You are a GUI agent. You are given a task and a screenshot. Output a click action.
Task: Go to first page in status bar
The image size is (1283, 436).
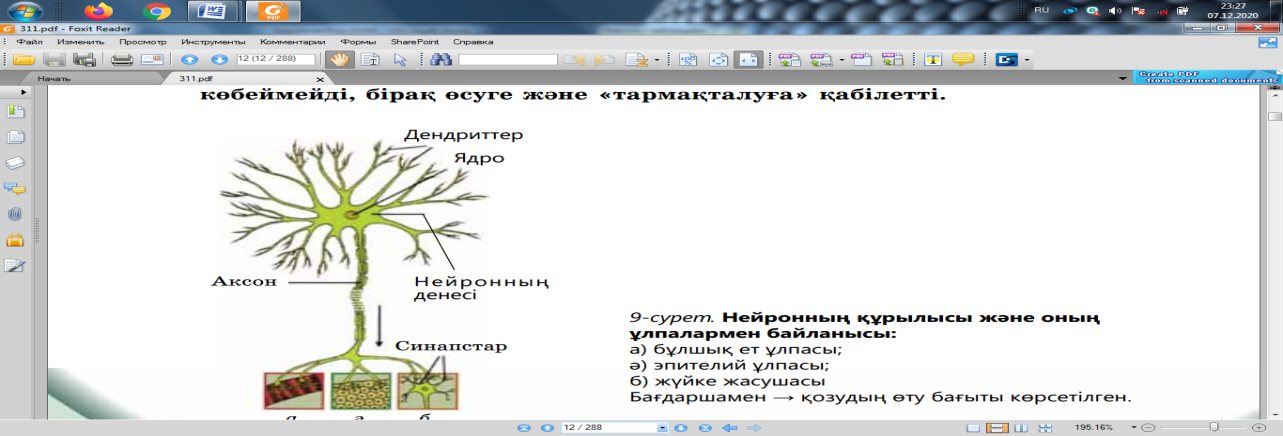coord(523,427)
